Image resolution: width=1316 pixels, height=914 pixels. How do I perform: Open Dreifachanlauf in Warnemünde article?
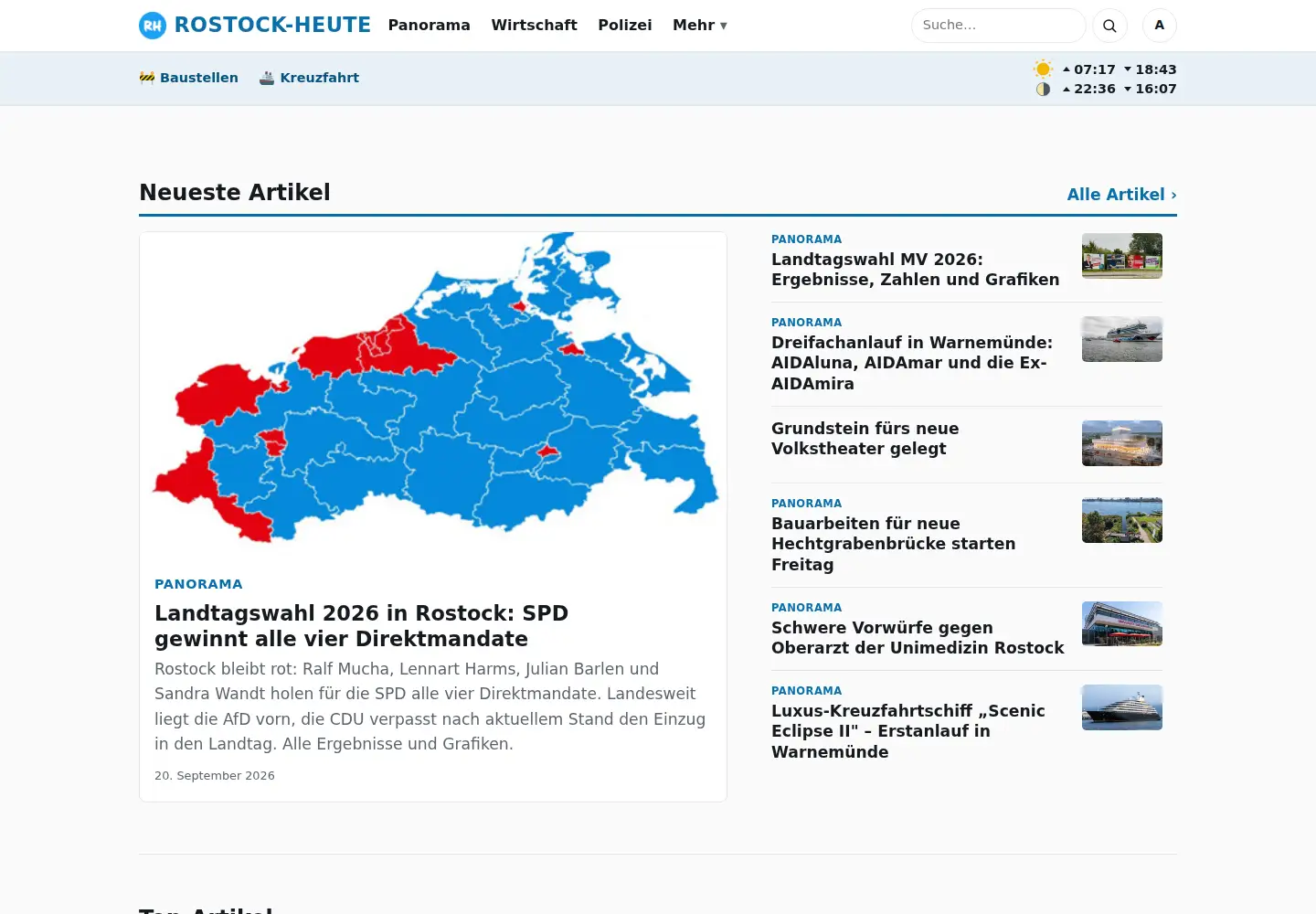[912, 363]
